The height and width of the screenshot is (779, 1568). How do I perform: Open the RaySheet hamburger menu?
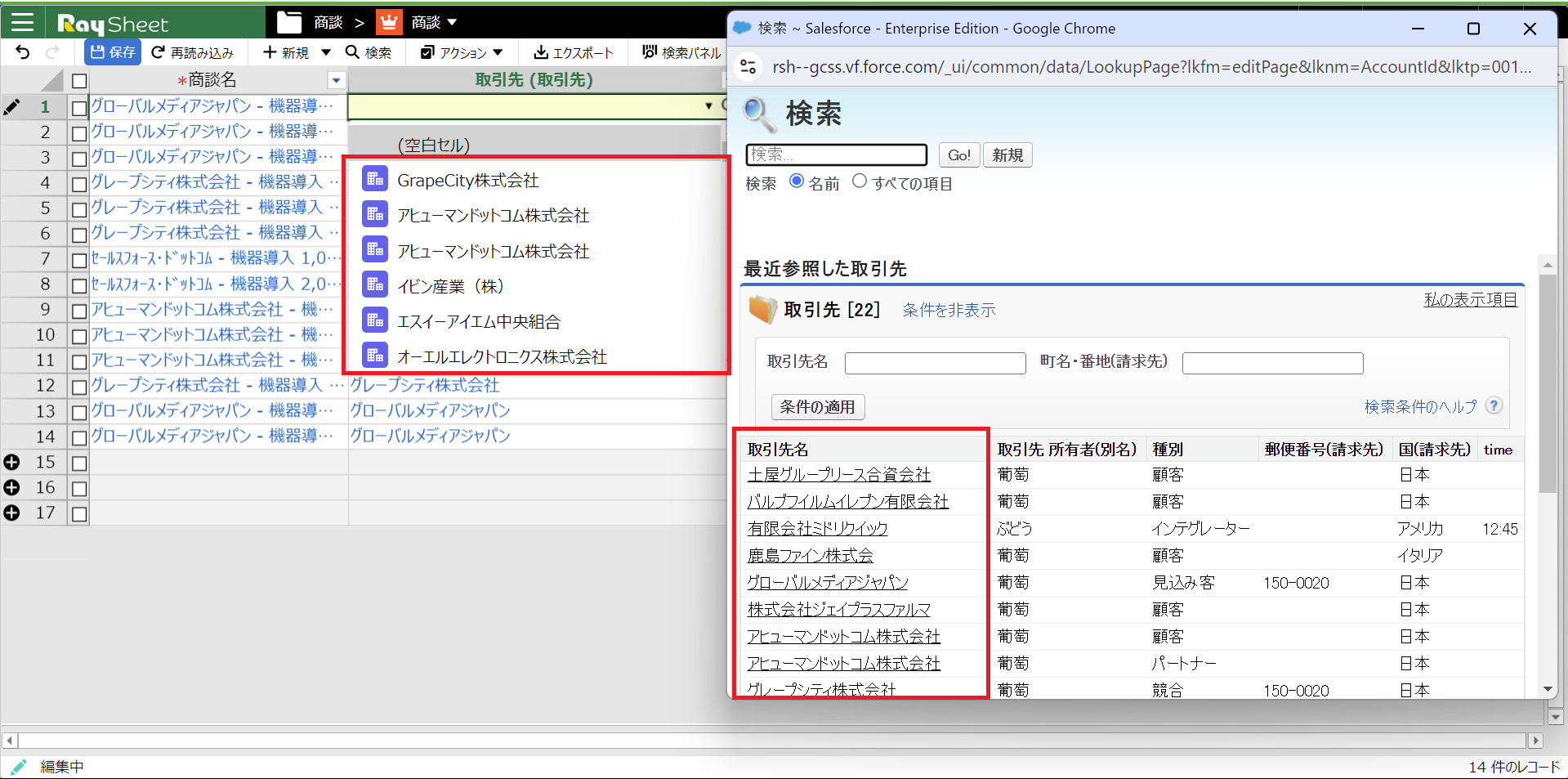[x=22, y=22]
